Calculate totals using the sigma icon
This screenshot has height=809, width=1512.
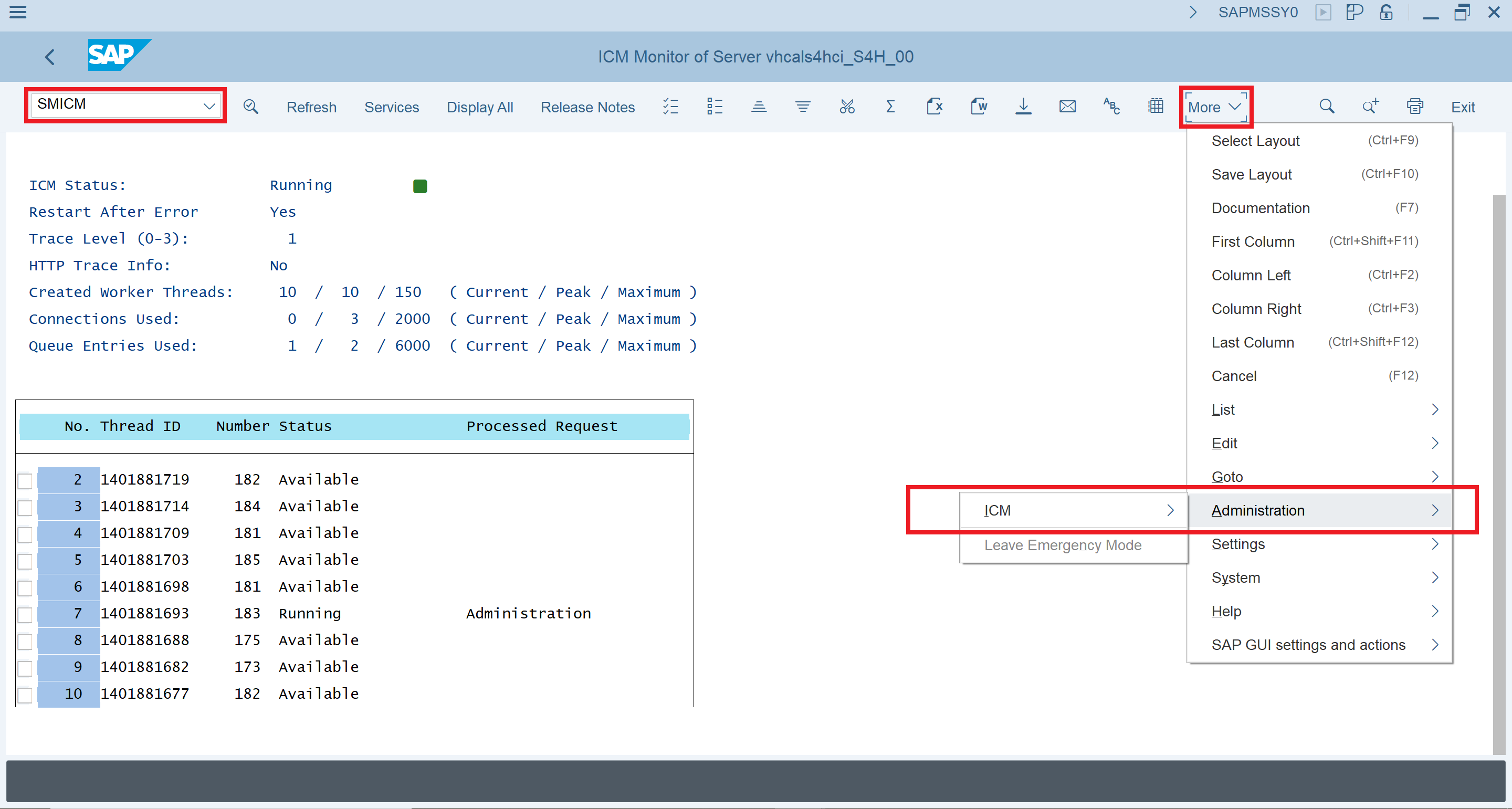[890, 106]
